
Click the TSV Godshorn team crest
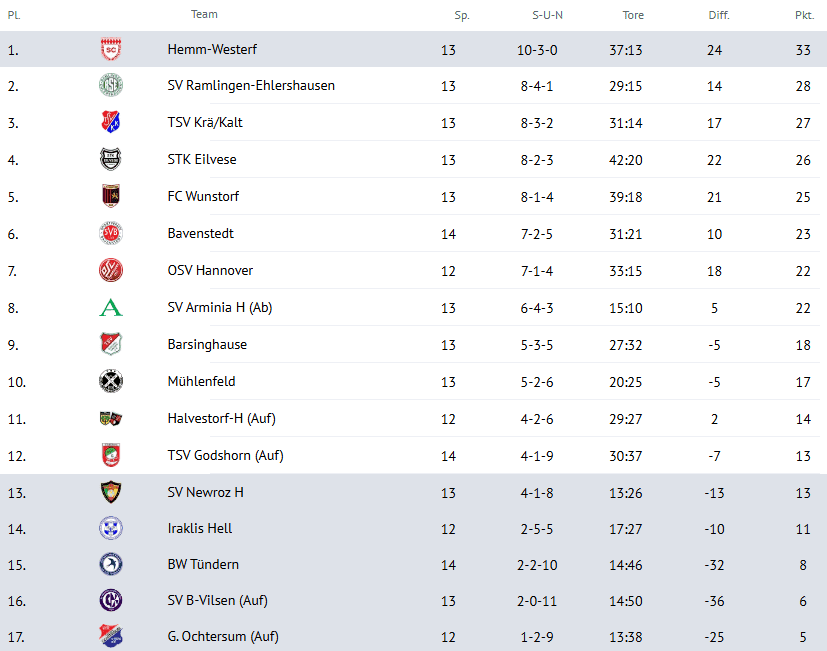111,456
